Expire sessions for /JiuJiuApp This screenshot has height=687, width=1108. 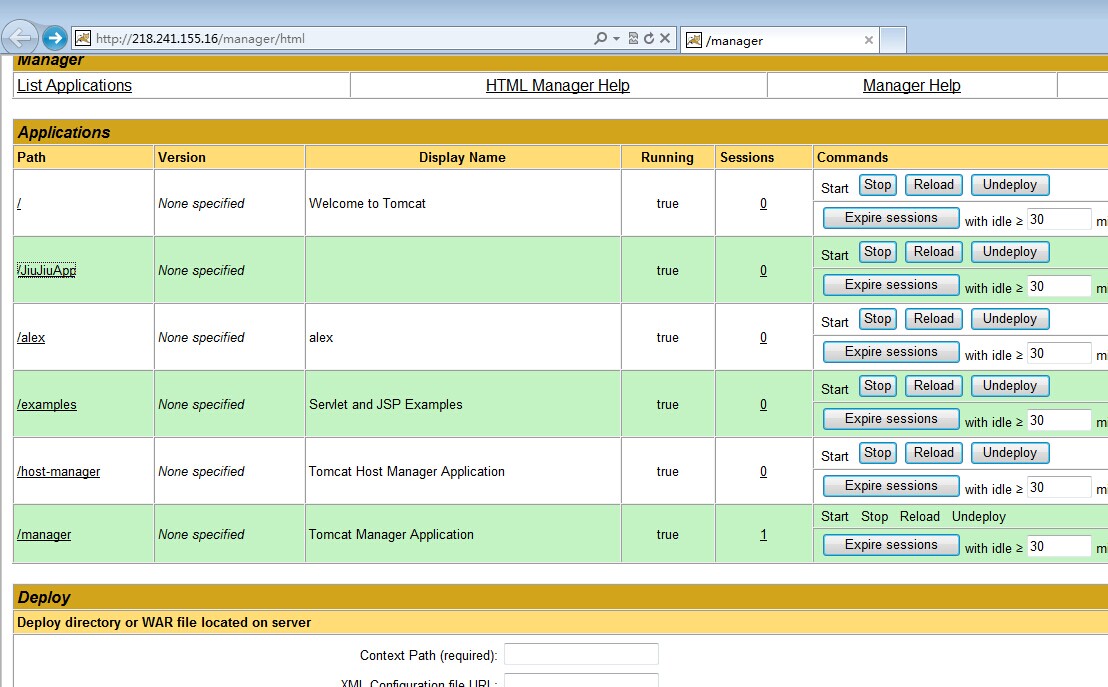click(891, 285)
